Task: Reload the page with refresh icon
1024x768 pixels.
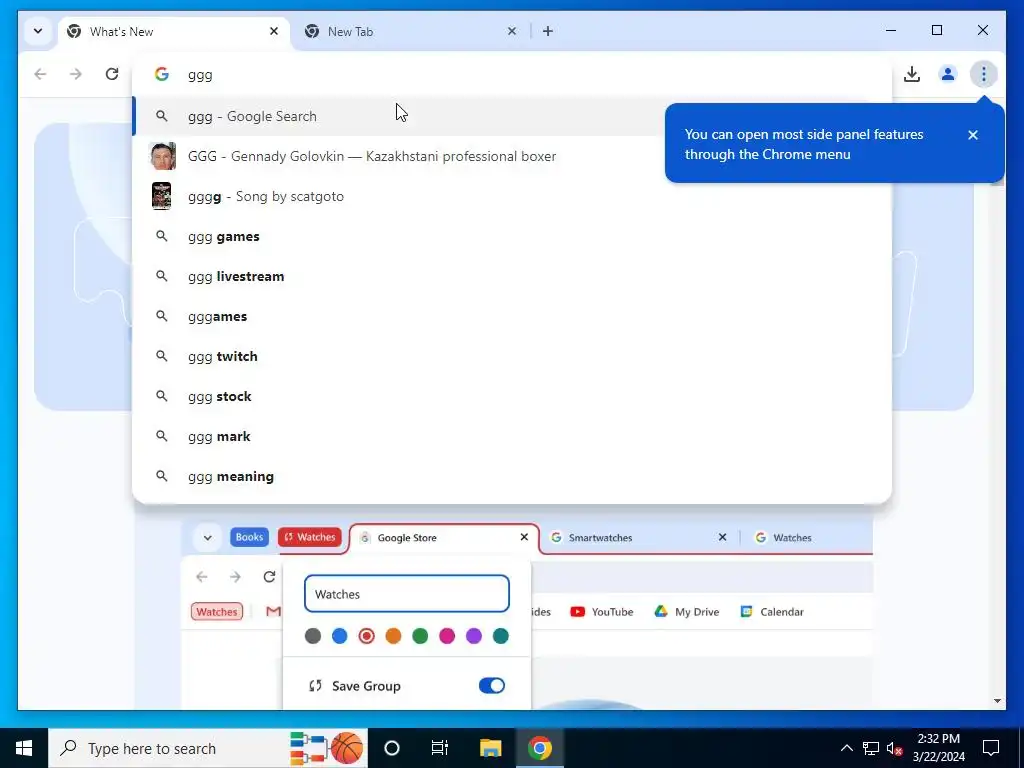Action: 112,74
